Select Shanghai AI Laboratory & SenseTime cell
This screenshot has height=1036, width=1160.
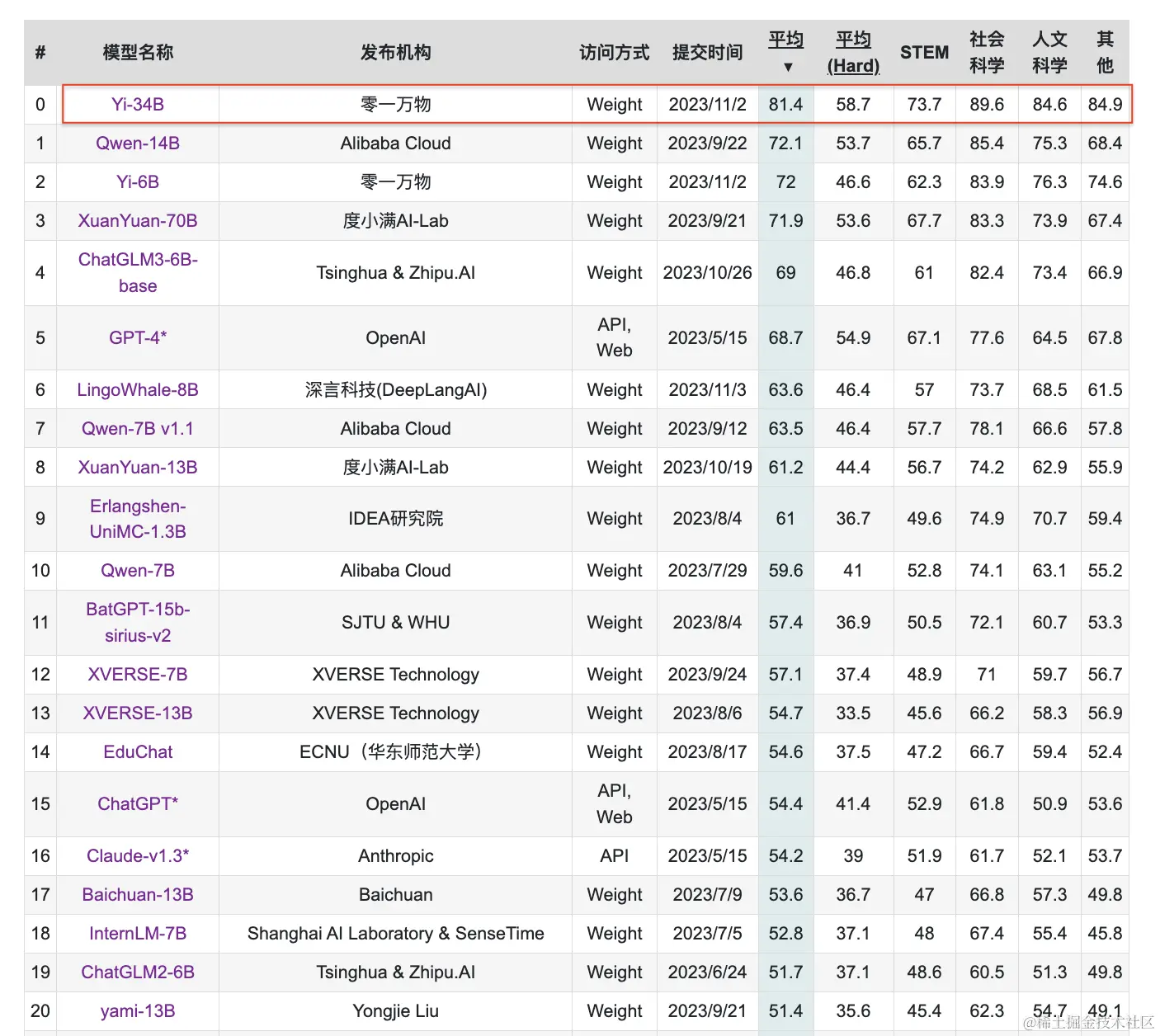click(x=395, y=934)
